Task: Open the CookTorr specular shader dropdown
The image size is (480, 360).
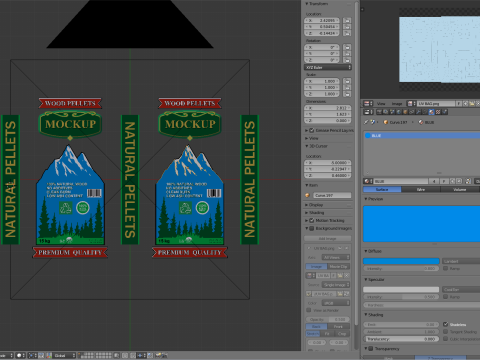Action: [x=461, y=289]
